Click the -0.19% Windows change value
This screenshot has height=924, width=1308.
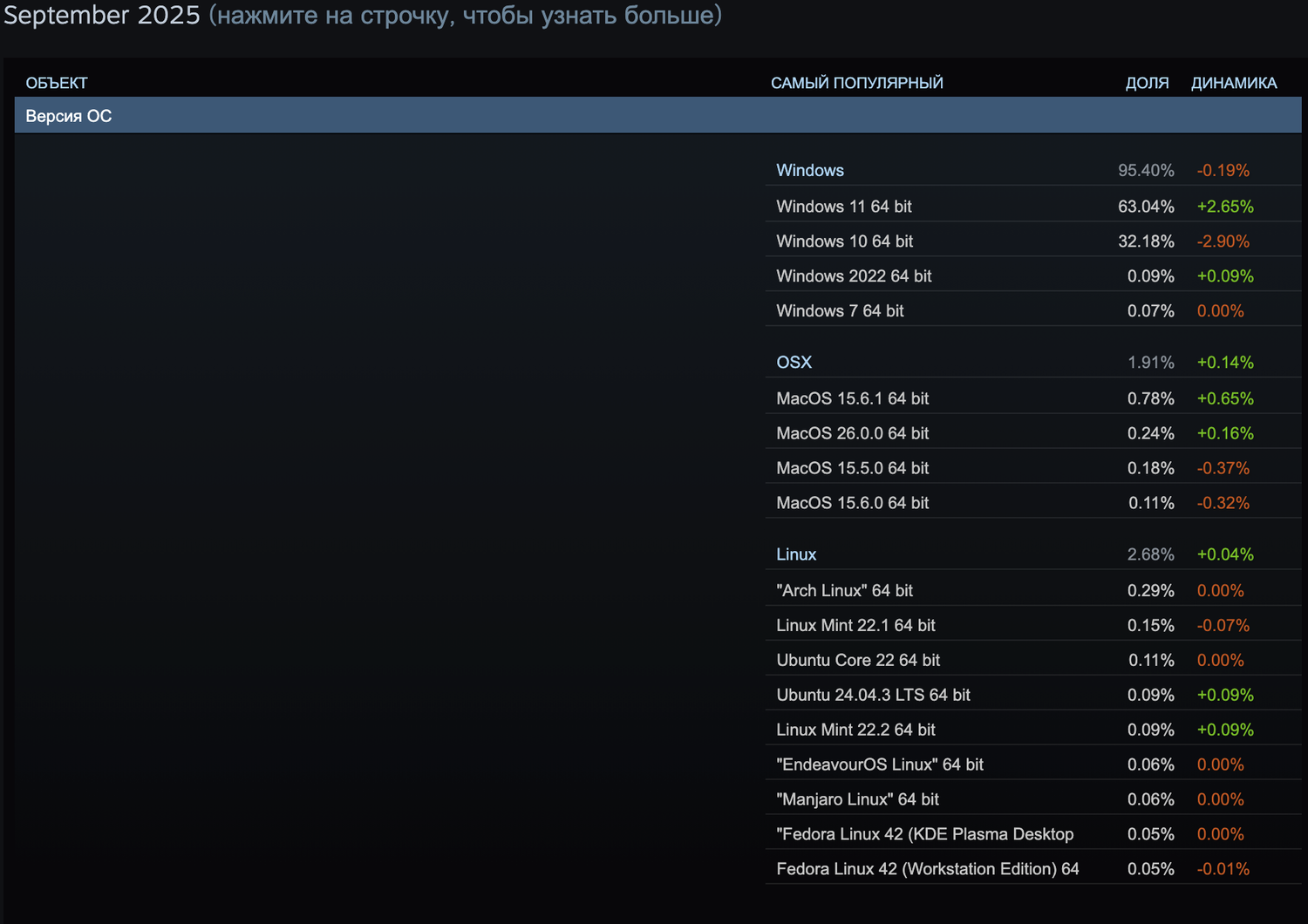(1223, 170)
